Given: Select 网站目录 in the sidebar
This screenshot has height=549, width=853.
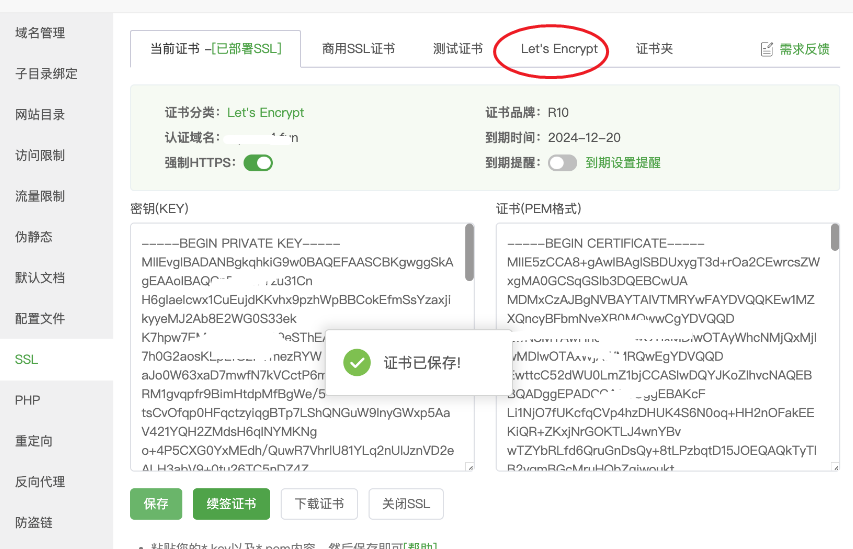Looking at the screenshot, I should (40, 115).
